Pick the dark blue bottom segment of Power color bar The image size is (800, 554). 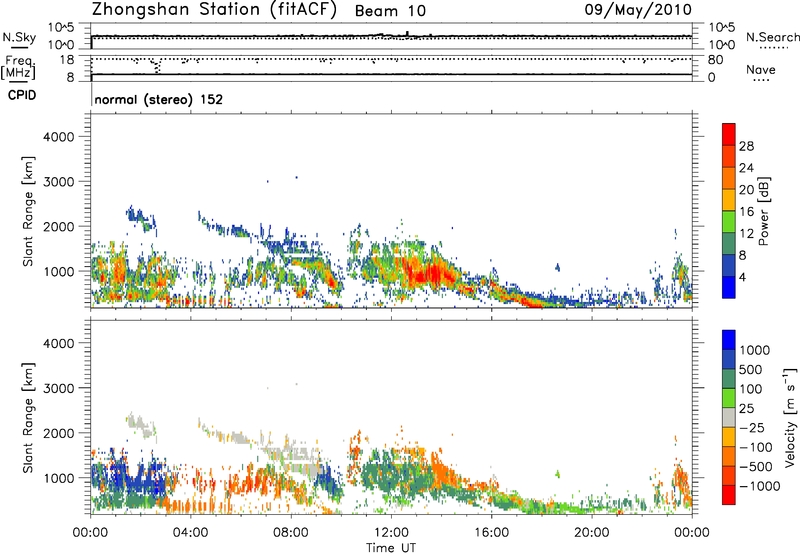pos(729,287)
